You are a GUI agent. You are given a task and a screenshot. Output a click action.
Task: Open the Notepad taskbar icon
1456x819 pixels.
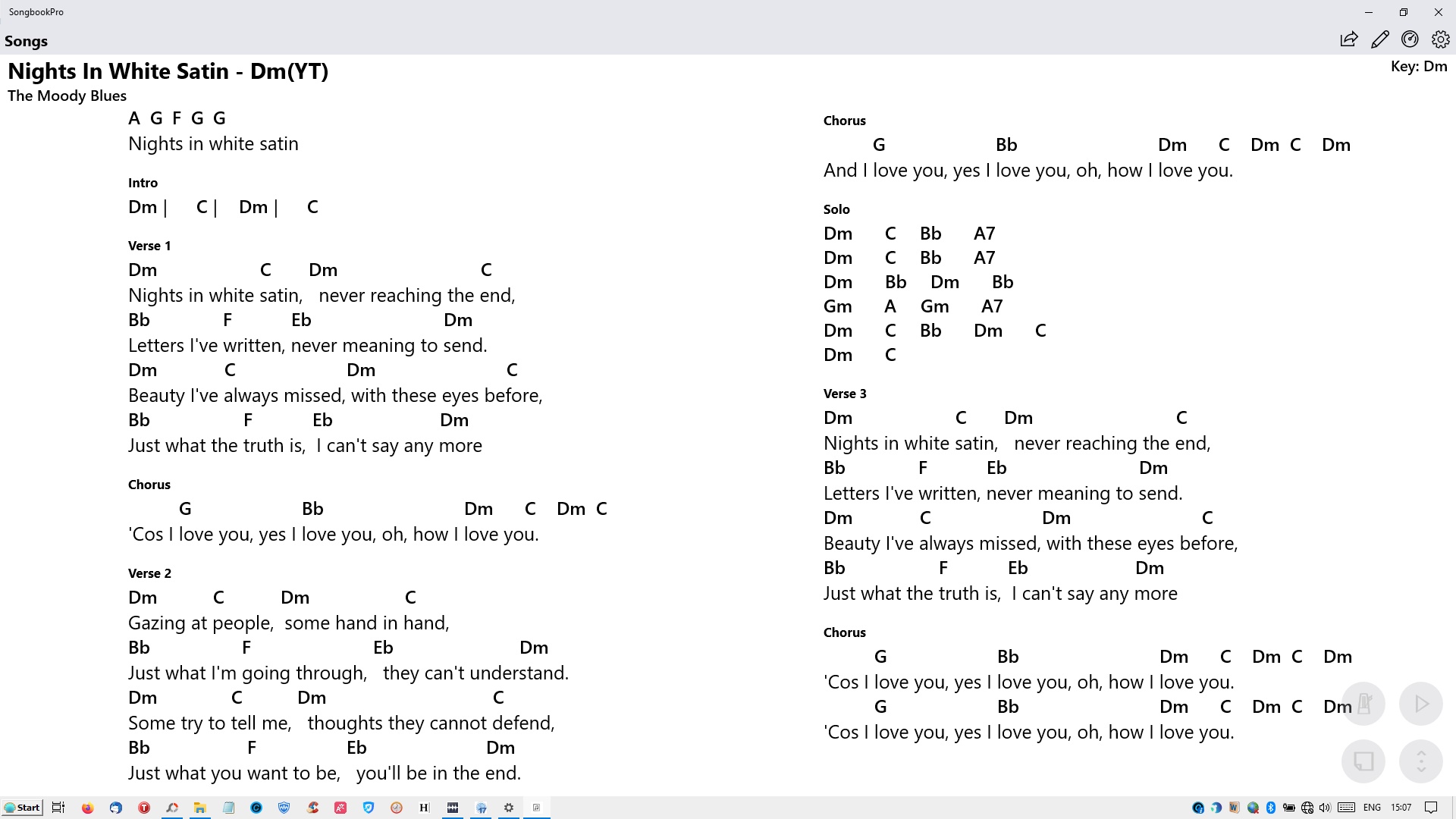pos(228,808)
